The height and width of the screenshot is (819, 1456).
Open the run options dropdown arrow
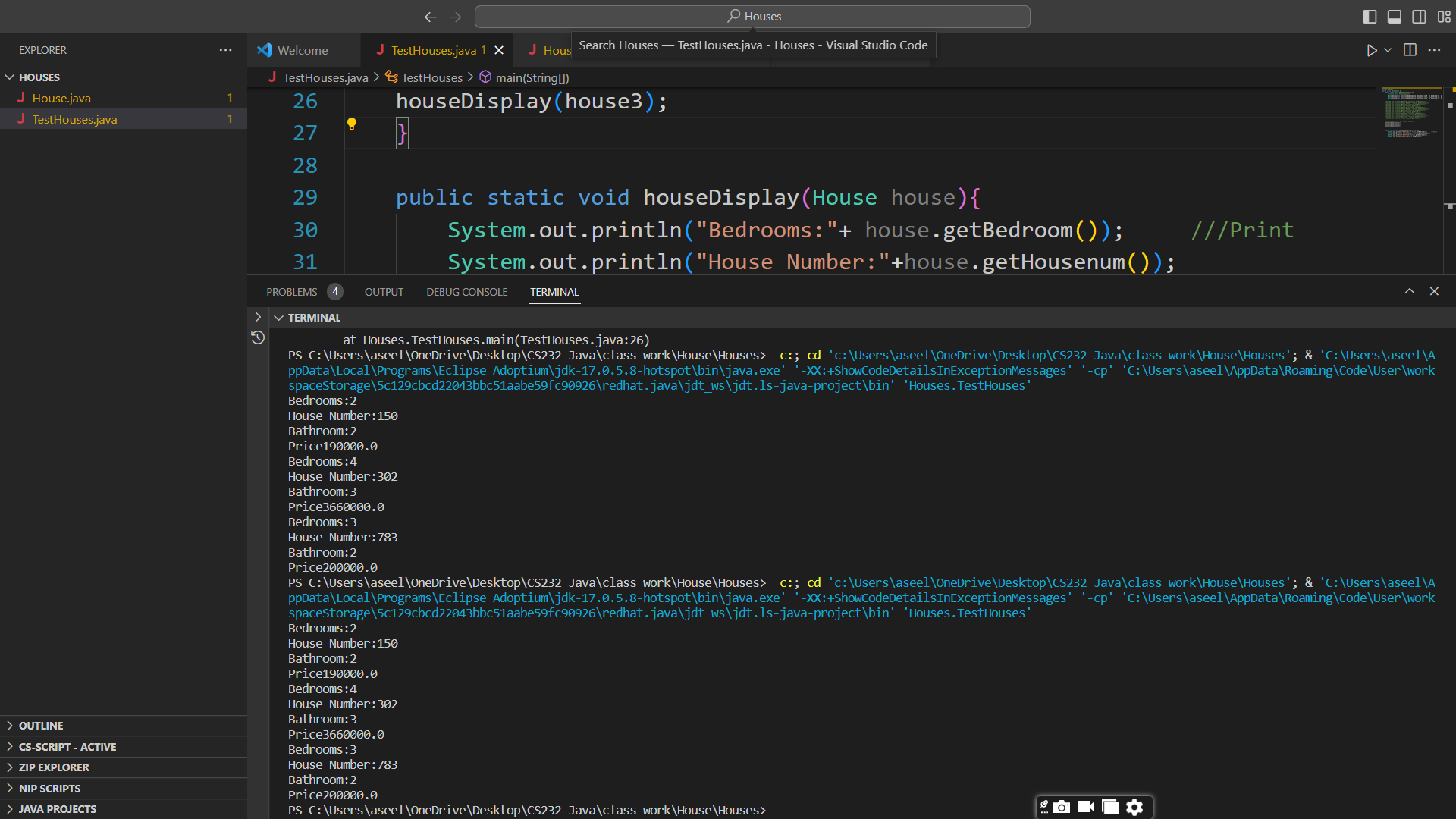tap(1388, 50)
